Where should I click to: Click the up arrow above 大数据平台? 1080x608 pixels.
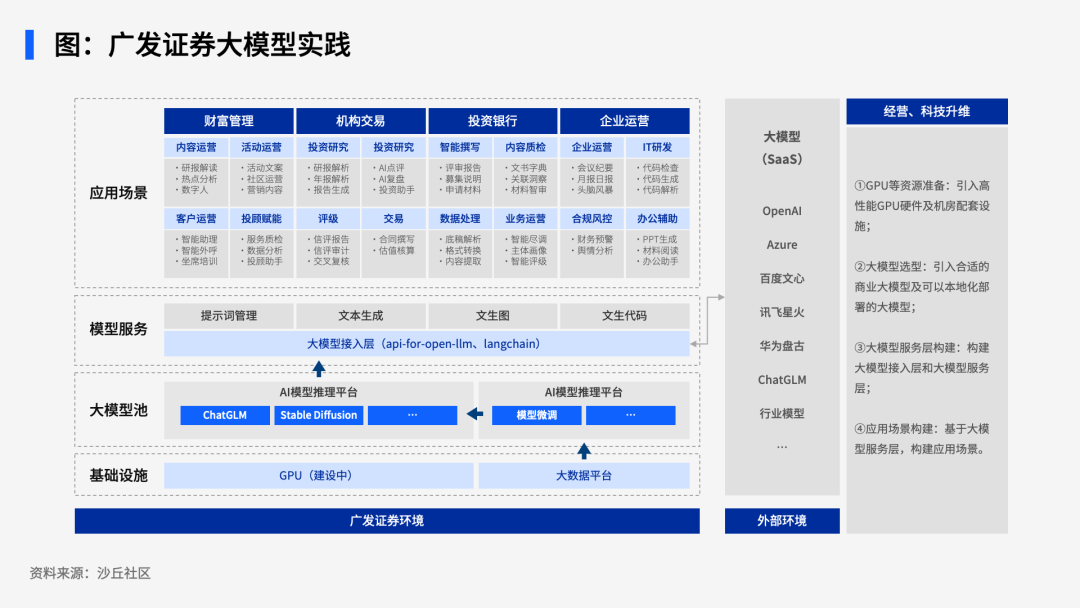click(584, 450)
